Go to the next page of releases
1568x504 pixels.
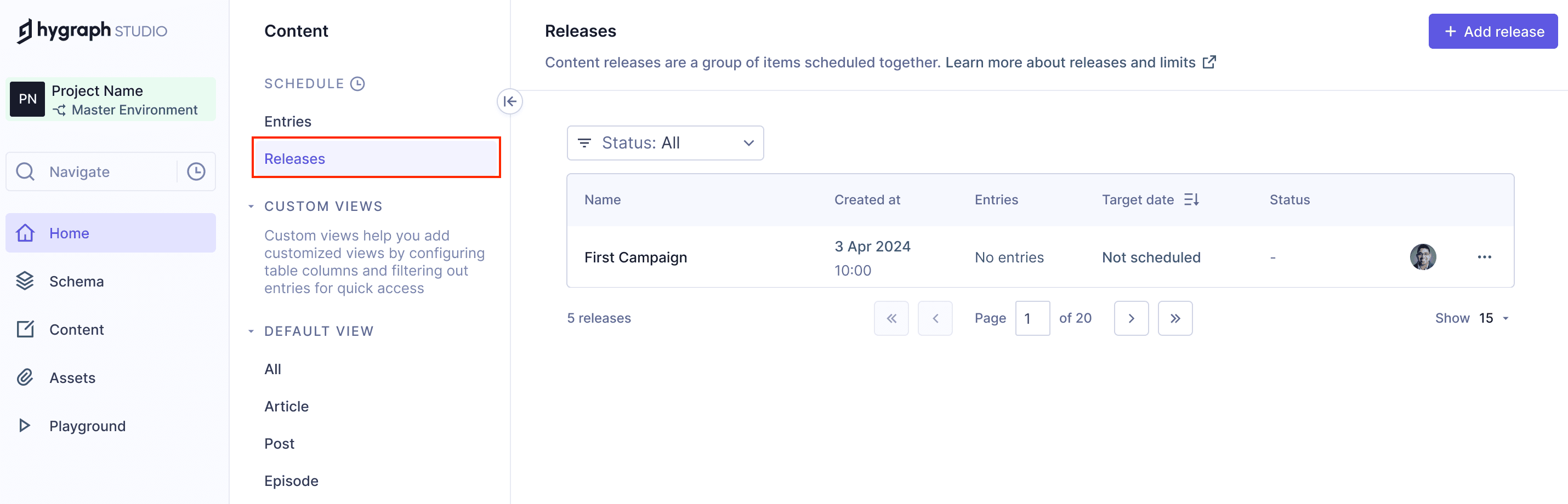click(1130, 318)
